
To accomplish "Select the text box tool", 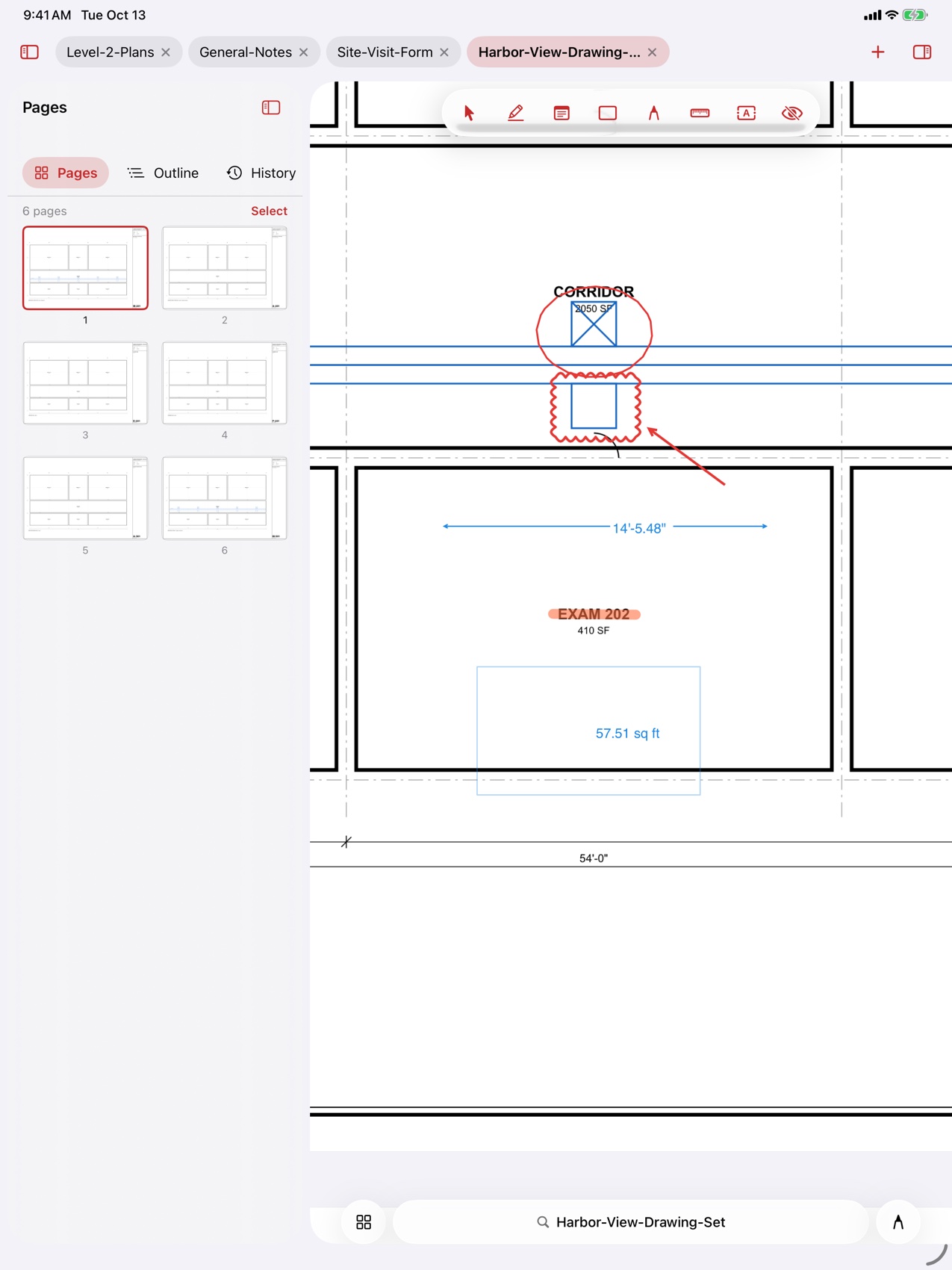I will 746,113.
